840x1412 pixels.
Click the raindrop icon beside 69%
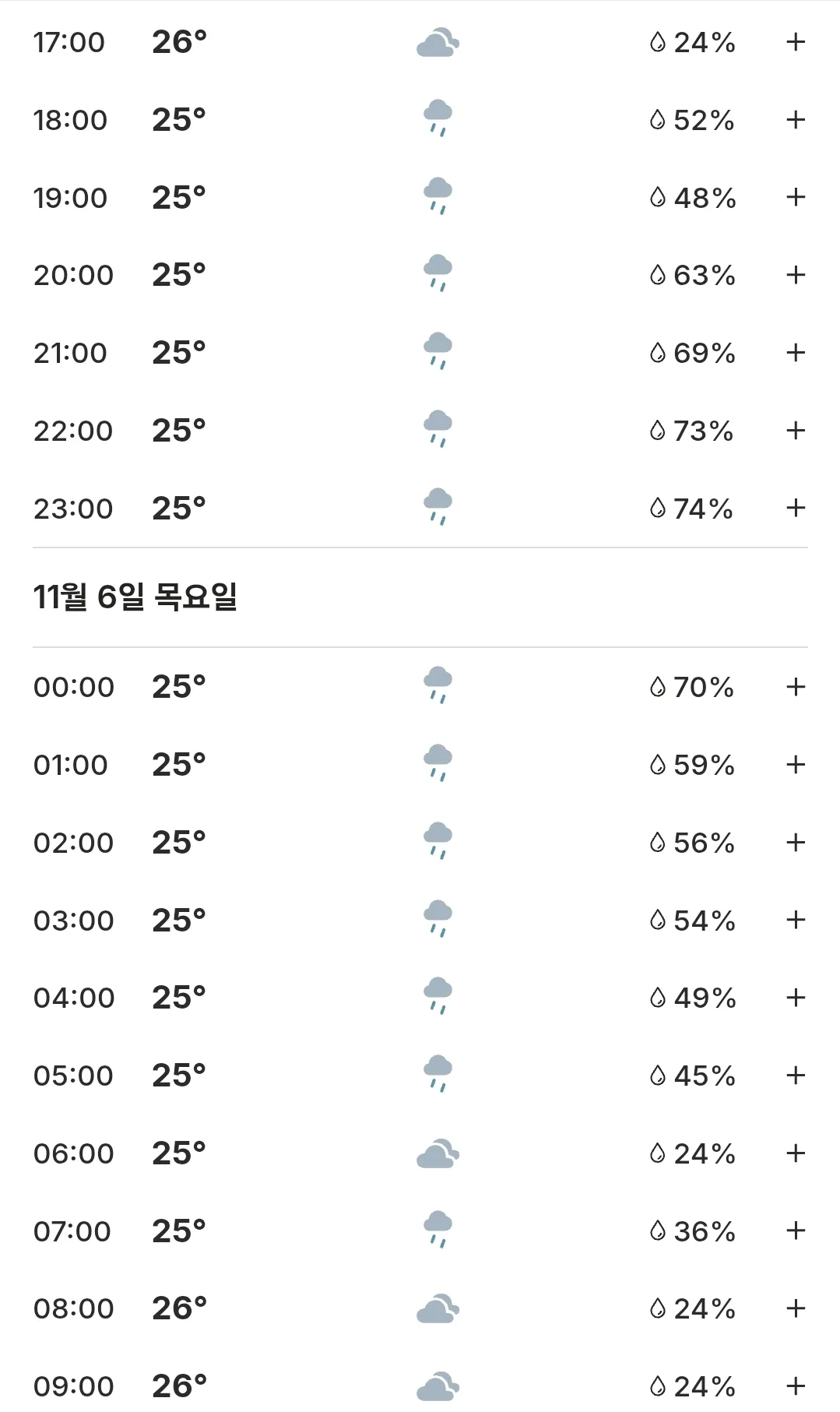pyautogui.click(x=658, y=353)
